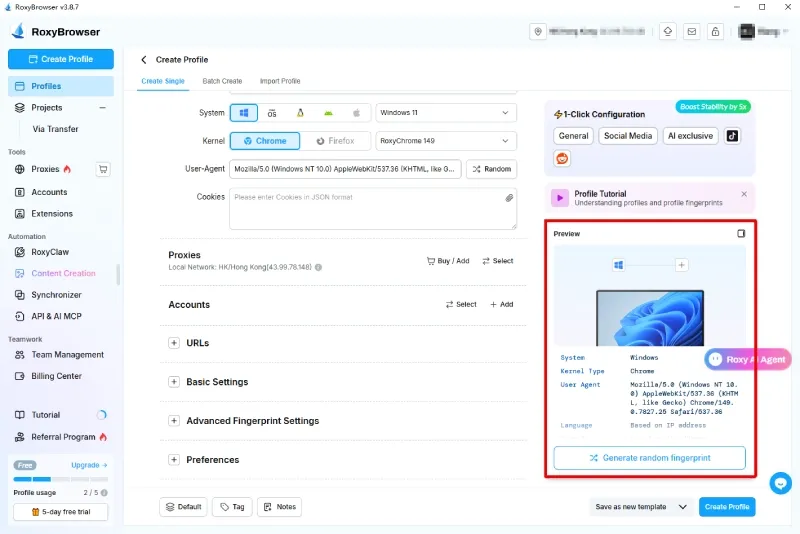
Task: Open the Roxy AI Agent bubble
Action: [748, 360]
